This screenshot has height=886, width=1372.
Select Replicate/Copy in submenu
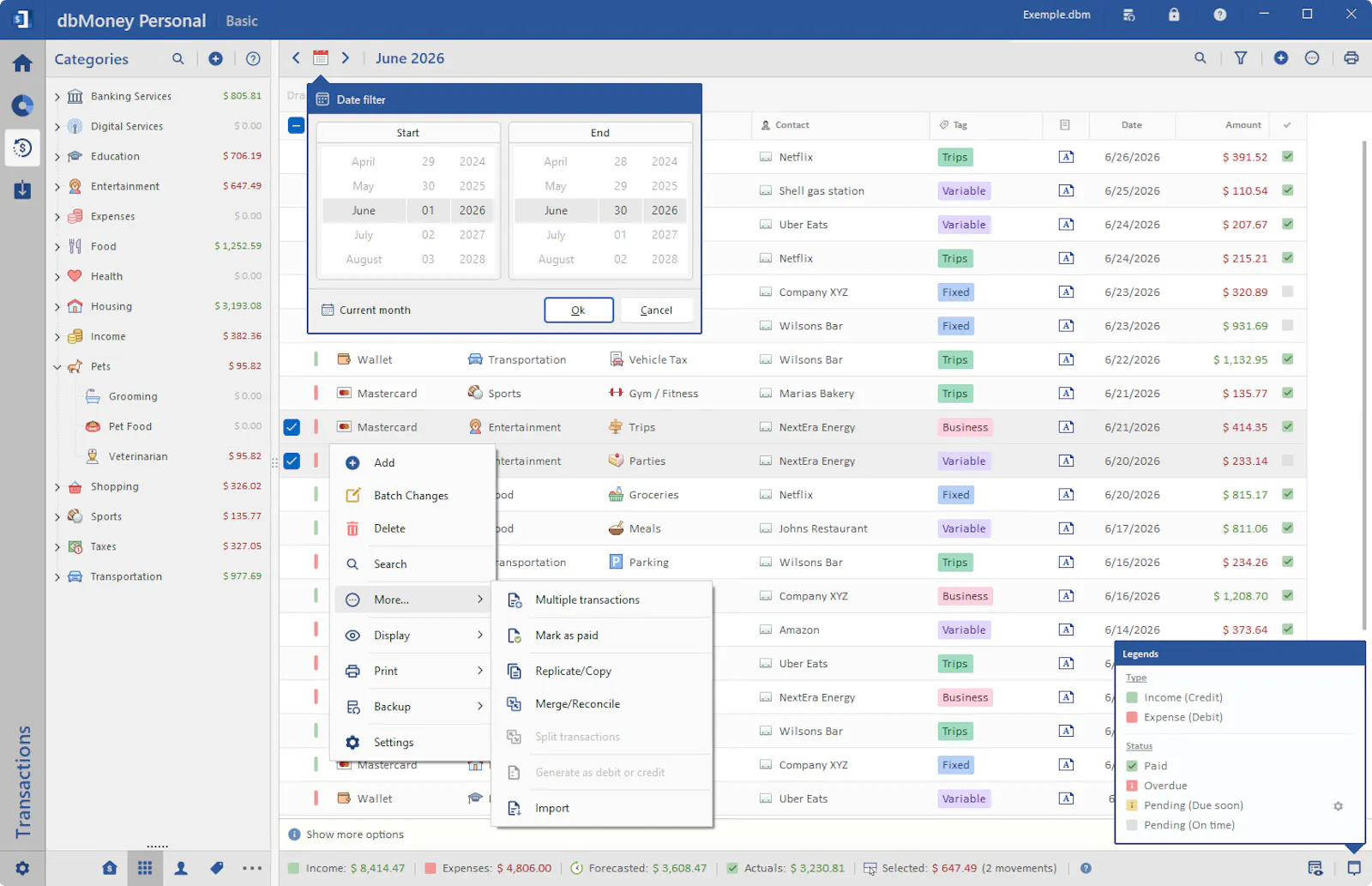(602, 671)
